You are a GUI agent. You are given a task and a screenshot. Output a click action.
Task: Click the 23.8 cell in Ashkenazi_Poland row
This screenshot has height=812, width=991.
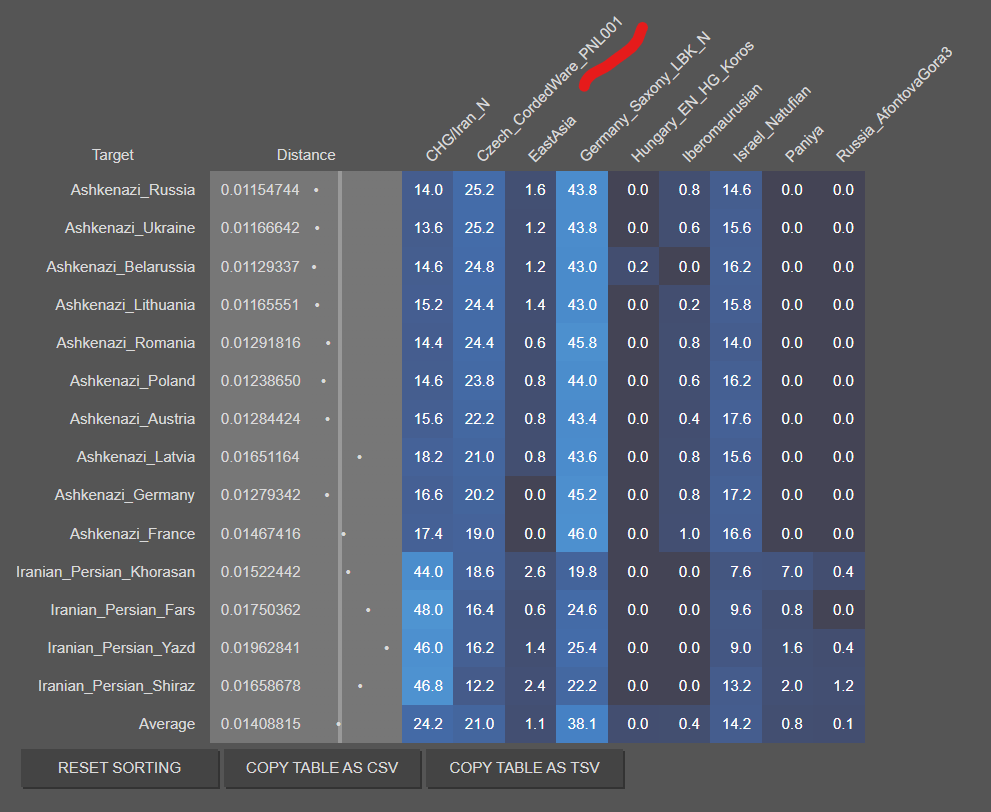tap(479, 381)
